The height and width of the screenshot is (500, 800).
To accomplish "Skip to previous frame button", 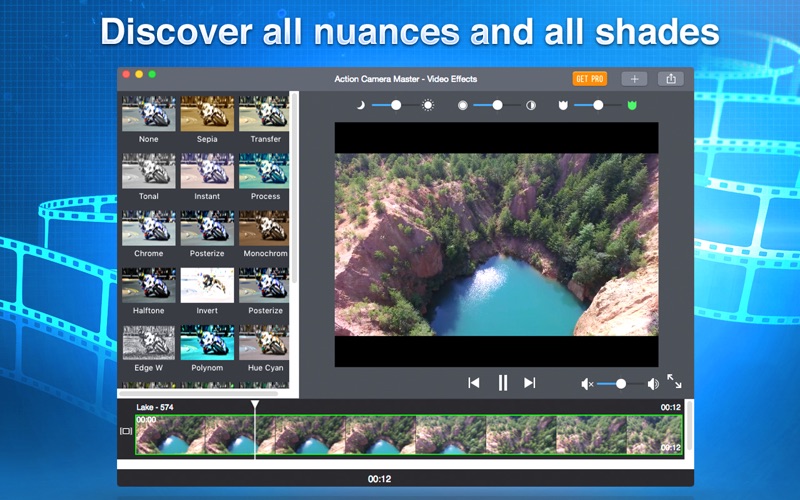I will [473, 383].
